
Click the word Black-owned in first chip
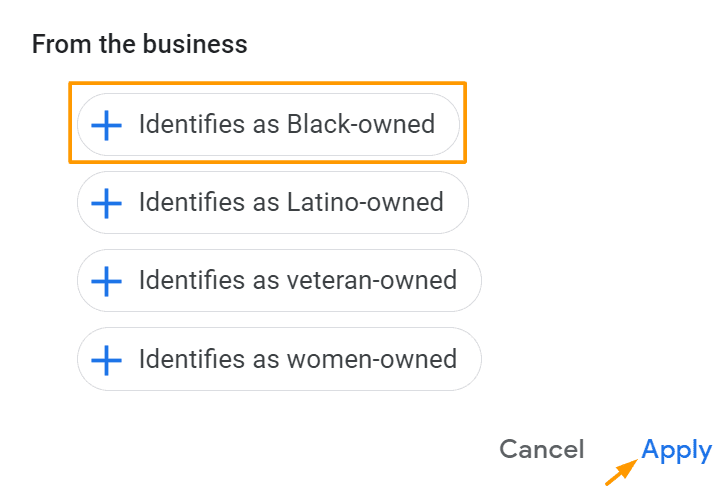(361, 125)
